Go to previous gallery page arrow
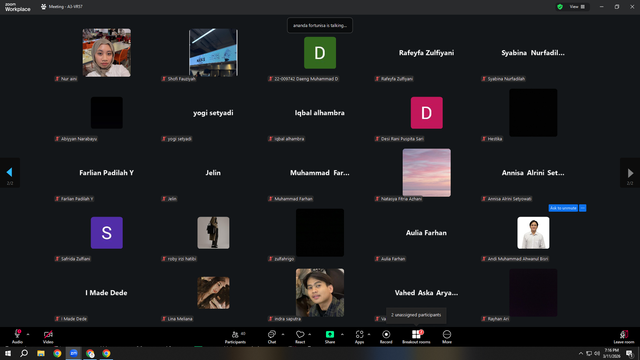 (x=10, y=173)
